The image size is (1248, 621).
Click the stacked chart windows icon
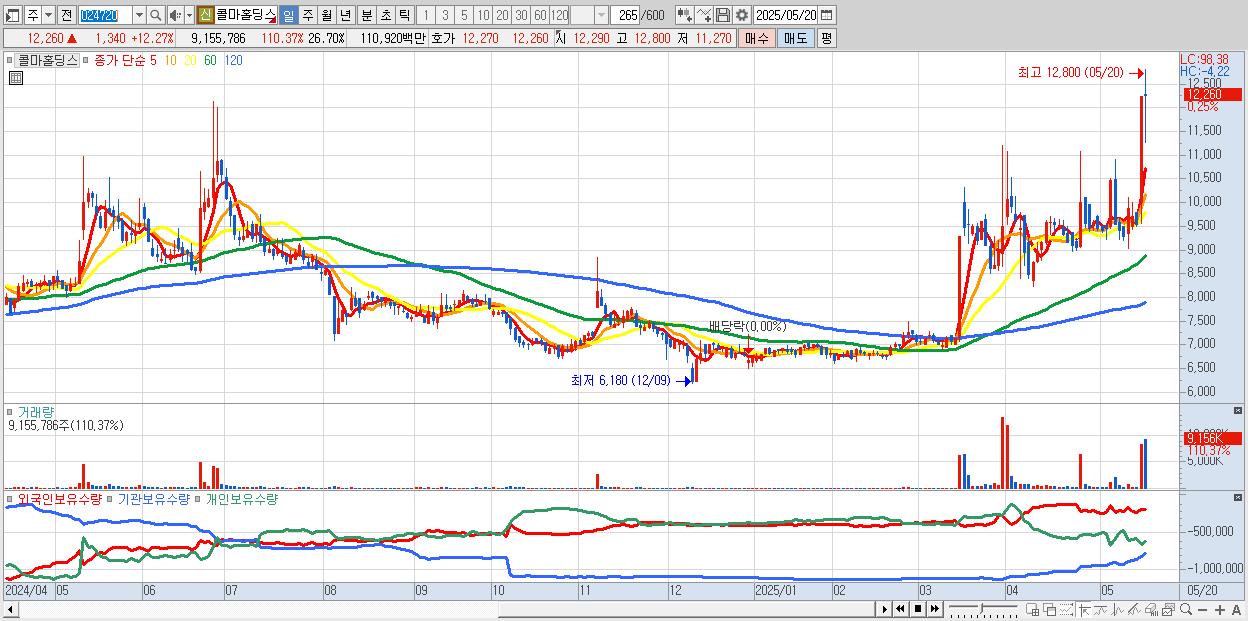pos(1168,610)
